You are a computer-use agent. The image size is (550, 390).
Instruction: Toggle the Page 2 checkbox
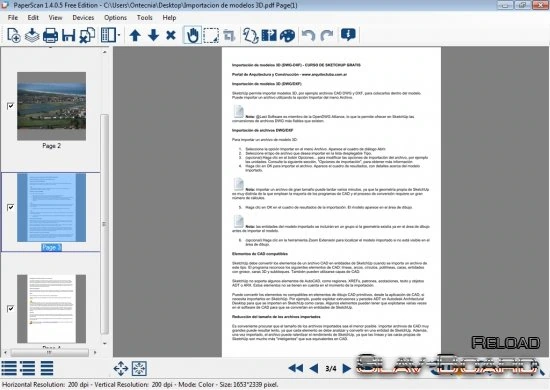pyautogui.click(x=11, y=106)
